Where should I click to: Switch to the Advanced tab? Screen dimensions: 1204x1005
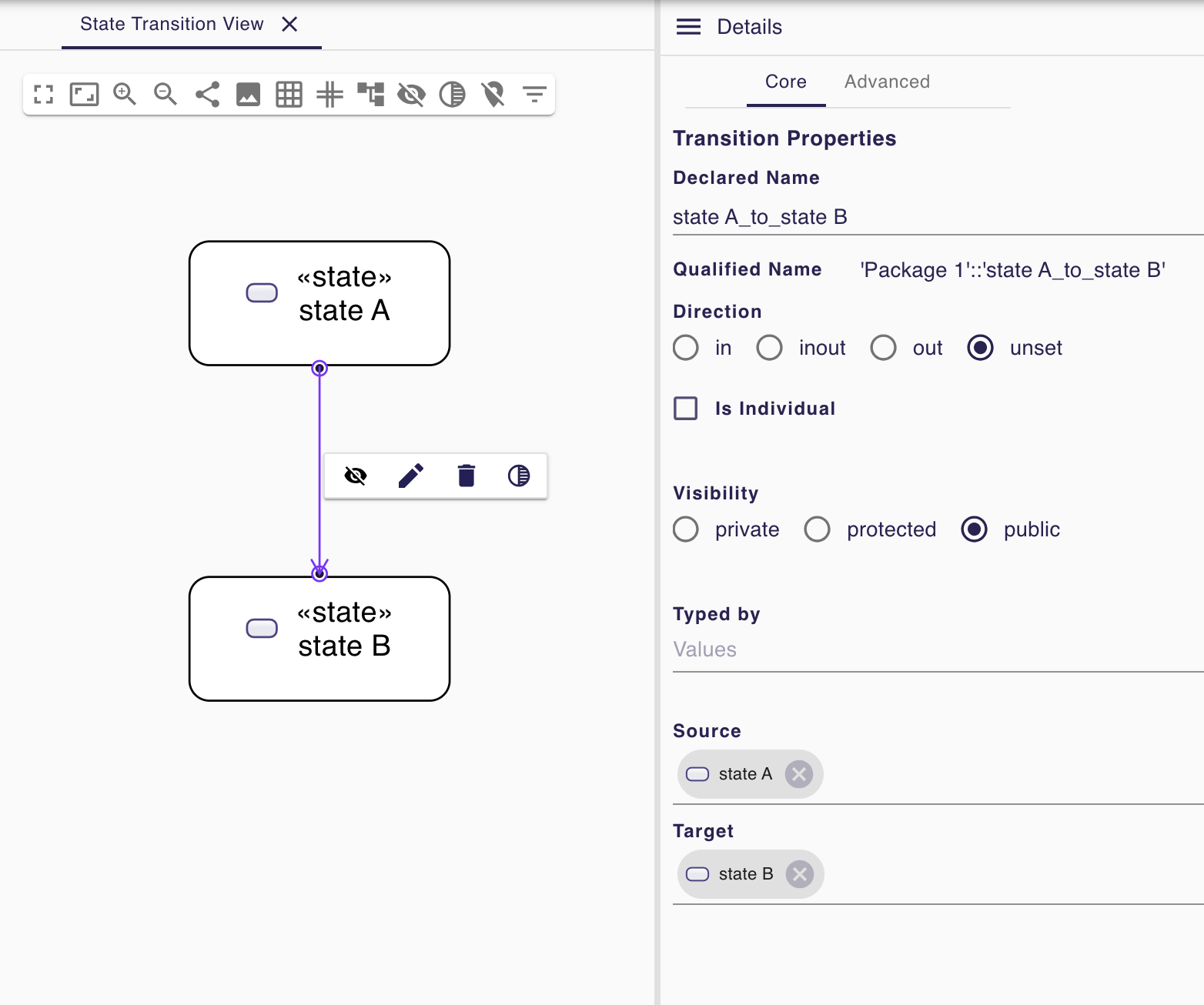887,82
